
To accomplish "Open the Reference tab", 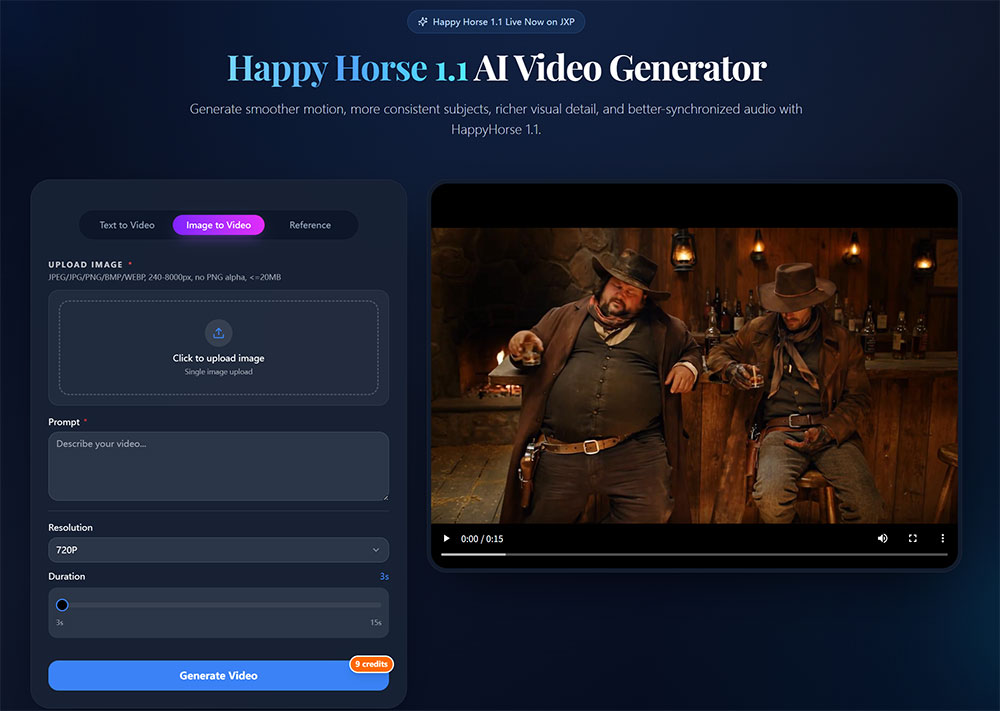I will (310, 225).
